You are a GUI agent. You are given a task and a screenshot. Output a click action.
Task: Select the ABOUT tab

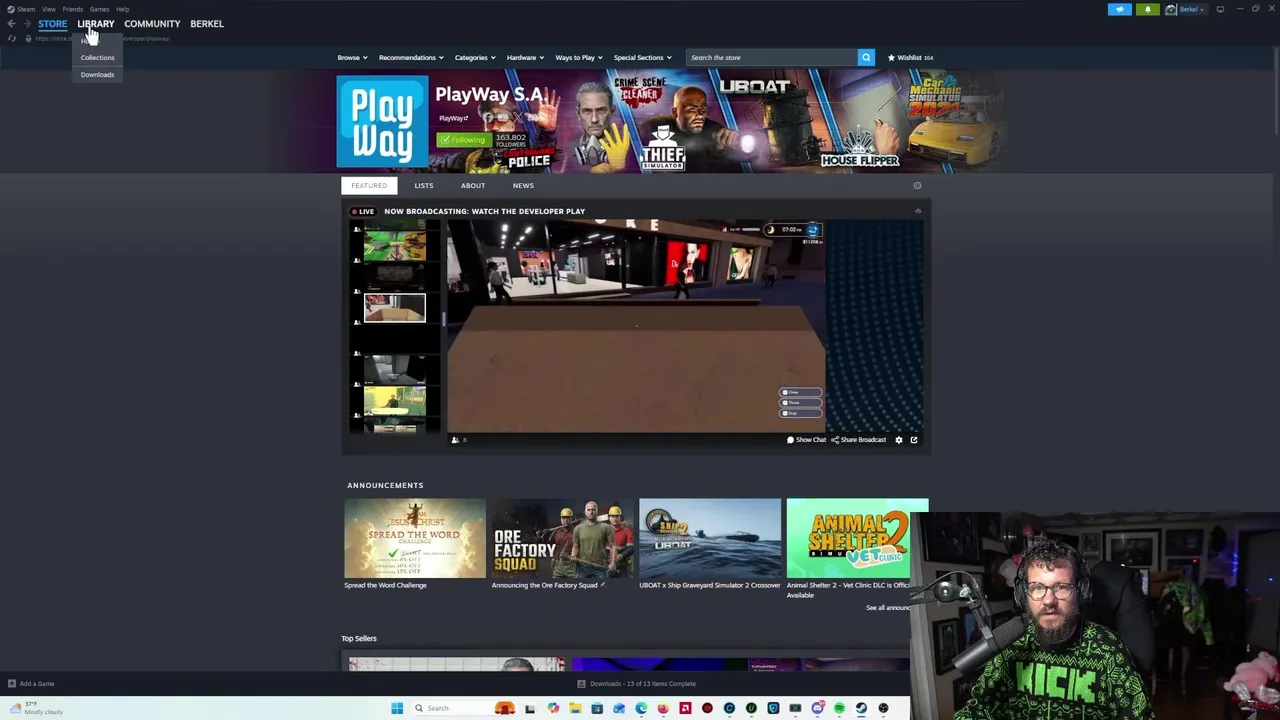pyautogui.click(x=473, y=185)
